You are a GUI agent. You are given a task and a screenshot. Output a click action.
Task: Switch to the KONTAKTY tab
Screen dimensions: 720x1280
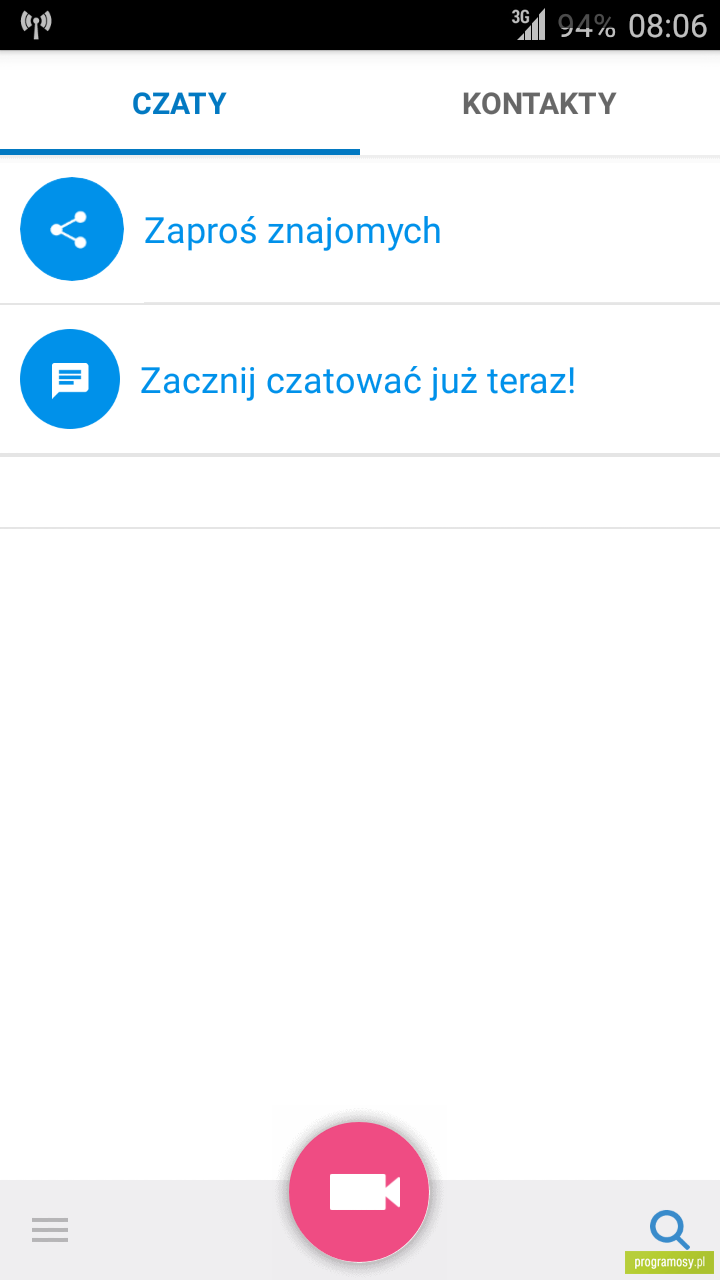(x=539, y=103)
